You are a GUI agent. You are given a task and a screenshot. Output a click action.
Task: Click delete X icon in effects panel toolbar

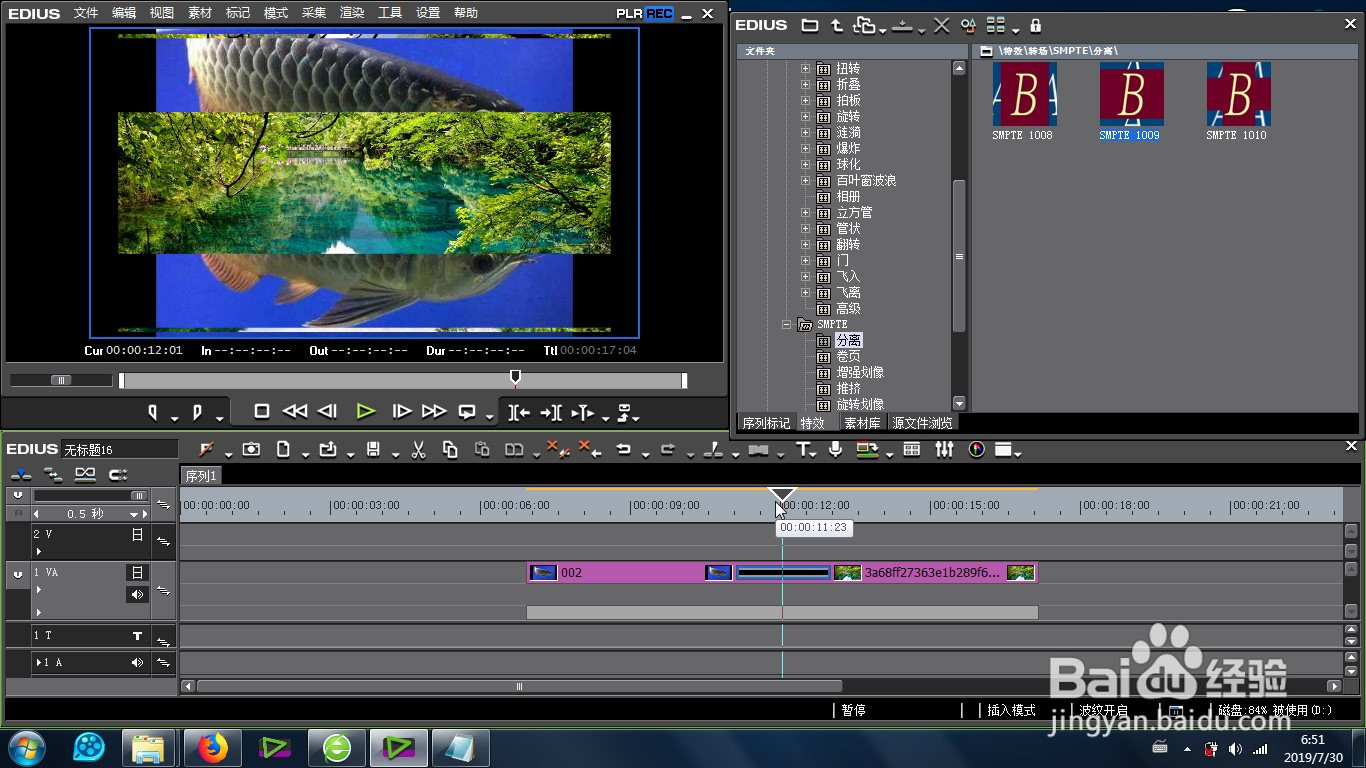coord(941,25)
